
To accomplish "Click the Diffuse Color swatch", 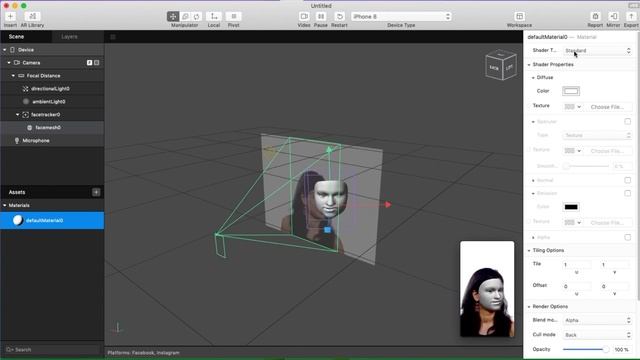I will click(x=571, y=91).
